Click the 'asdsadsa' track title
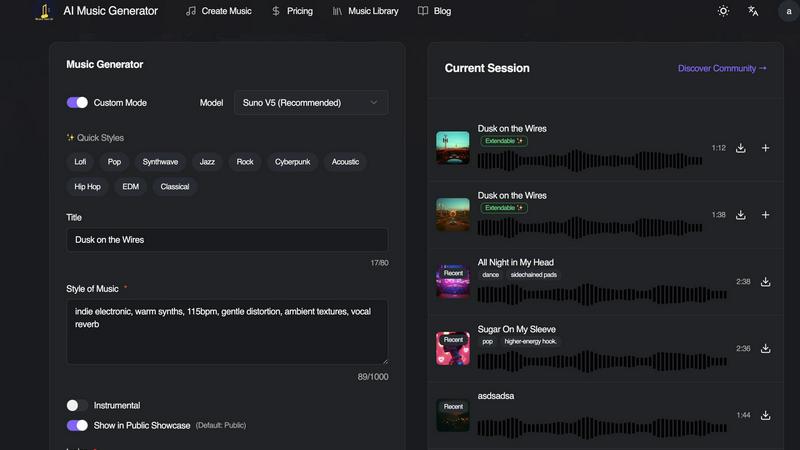 [x=496, y=396]
